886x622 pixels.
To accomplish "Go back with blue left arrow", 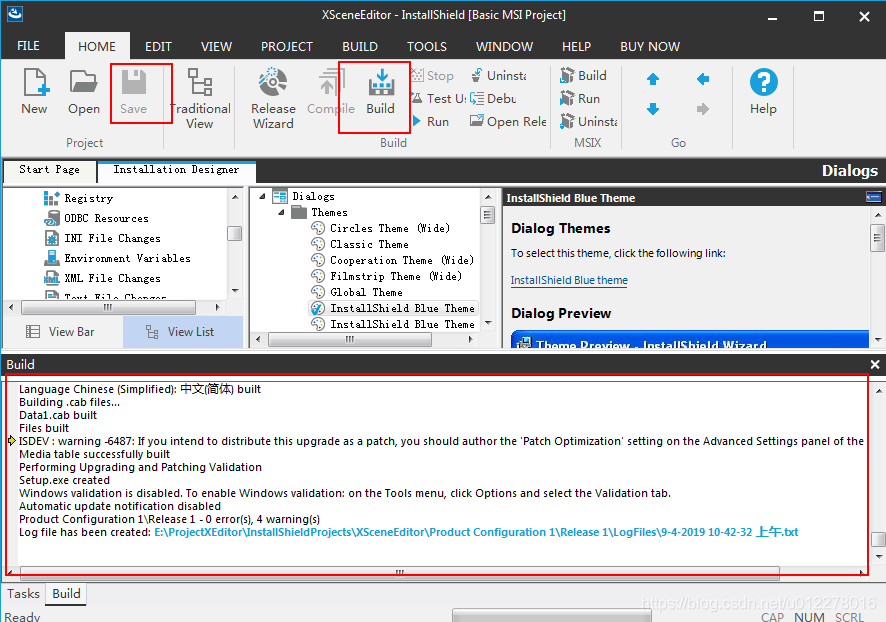I will point(702,79).
